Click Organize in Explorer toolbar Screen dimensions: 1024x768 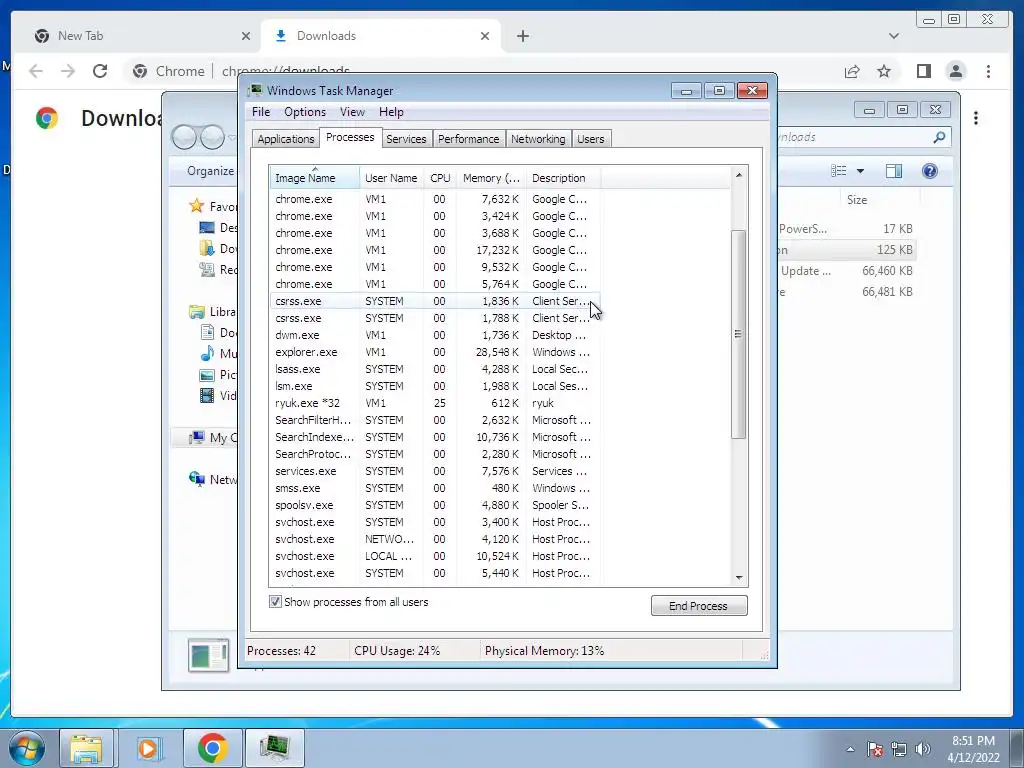(x=210, y=170)
